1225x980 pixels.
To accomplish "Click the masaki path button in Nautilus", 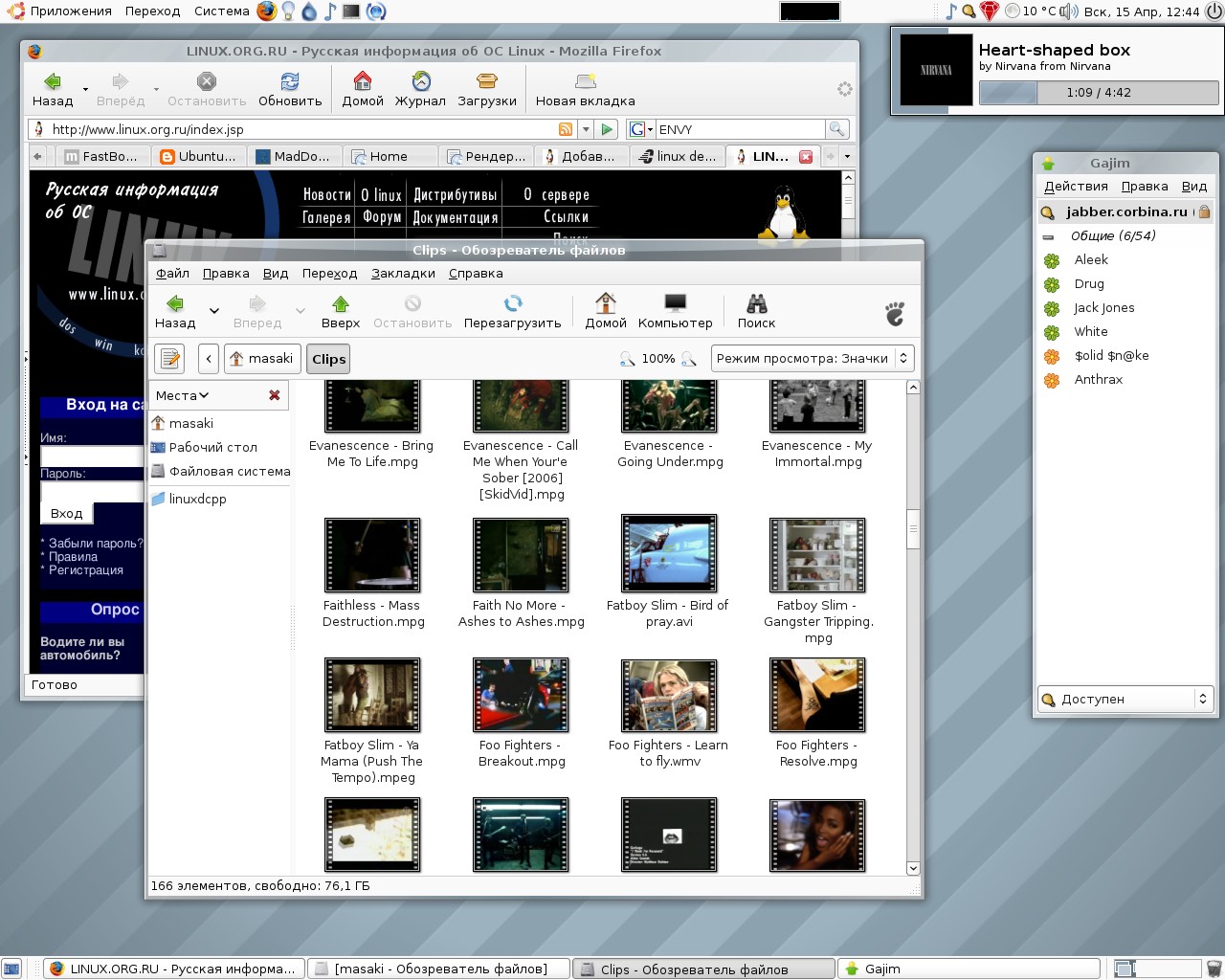I will point(262,359).
